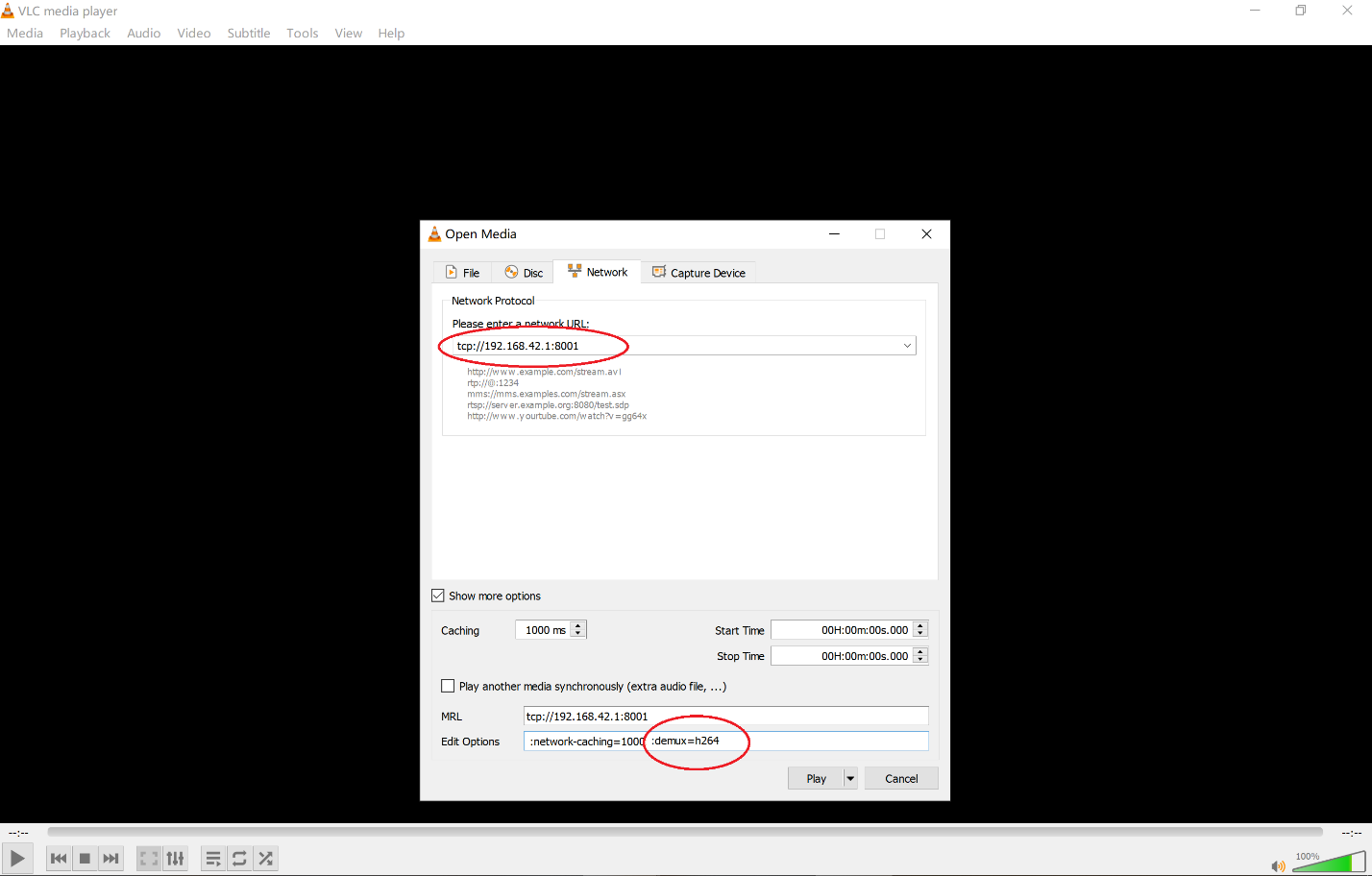Viewport: 1372px width, 876px height.
Task: Click the MRL text field
Action: tap(726, 716)
